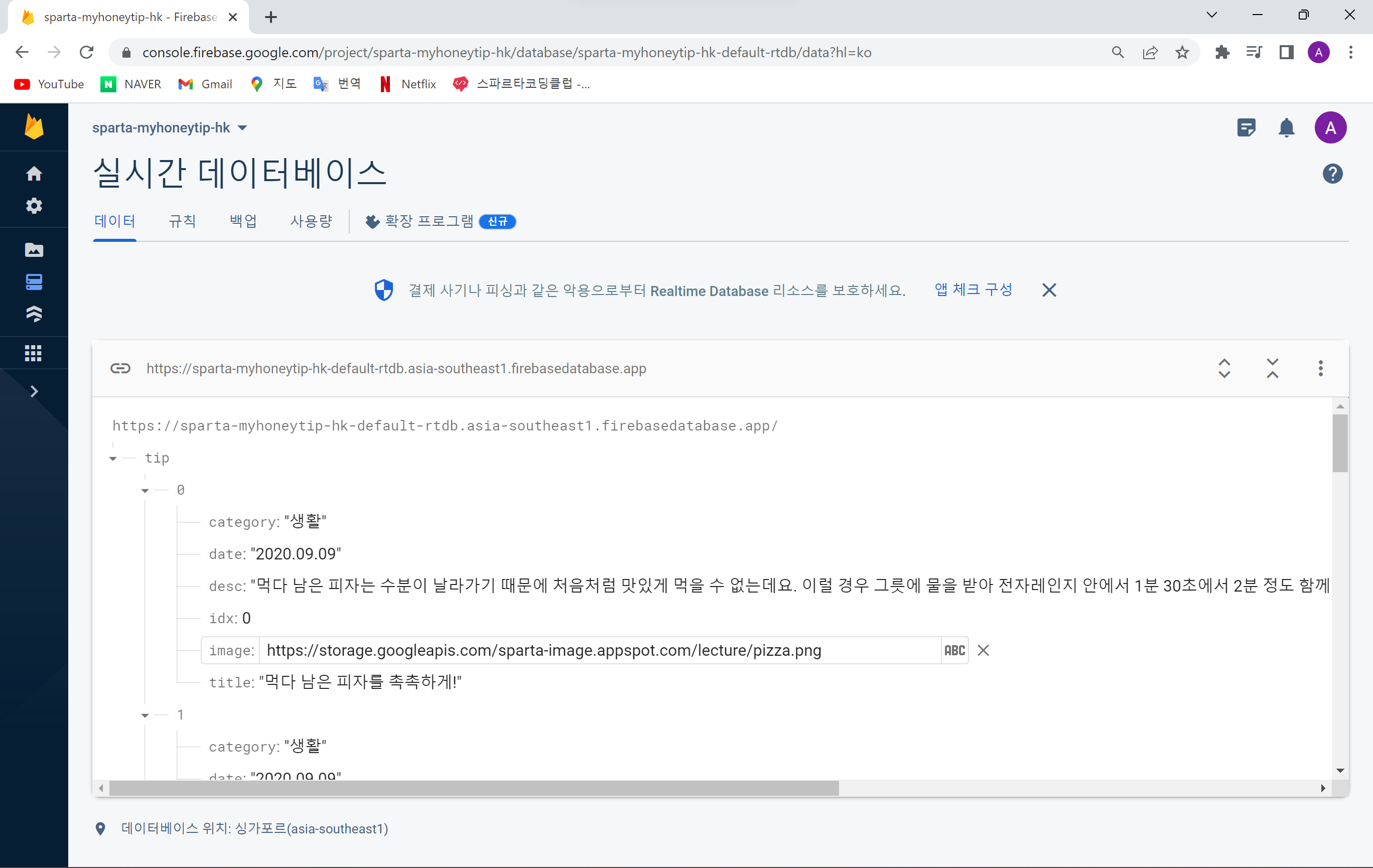Open the notifications bell
The height and width of the screenshot is (868, 1373).
tap(1286, 127)
